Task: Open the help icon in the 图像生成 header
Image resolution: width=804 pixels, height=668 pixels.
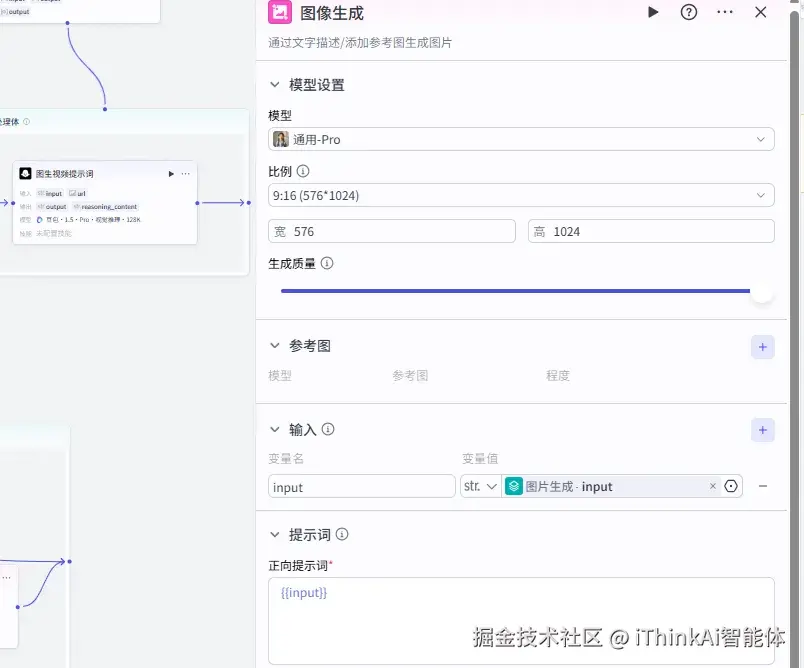Action: pyautogui.click(x=688, y=13)
